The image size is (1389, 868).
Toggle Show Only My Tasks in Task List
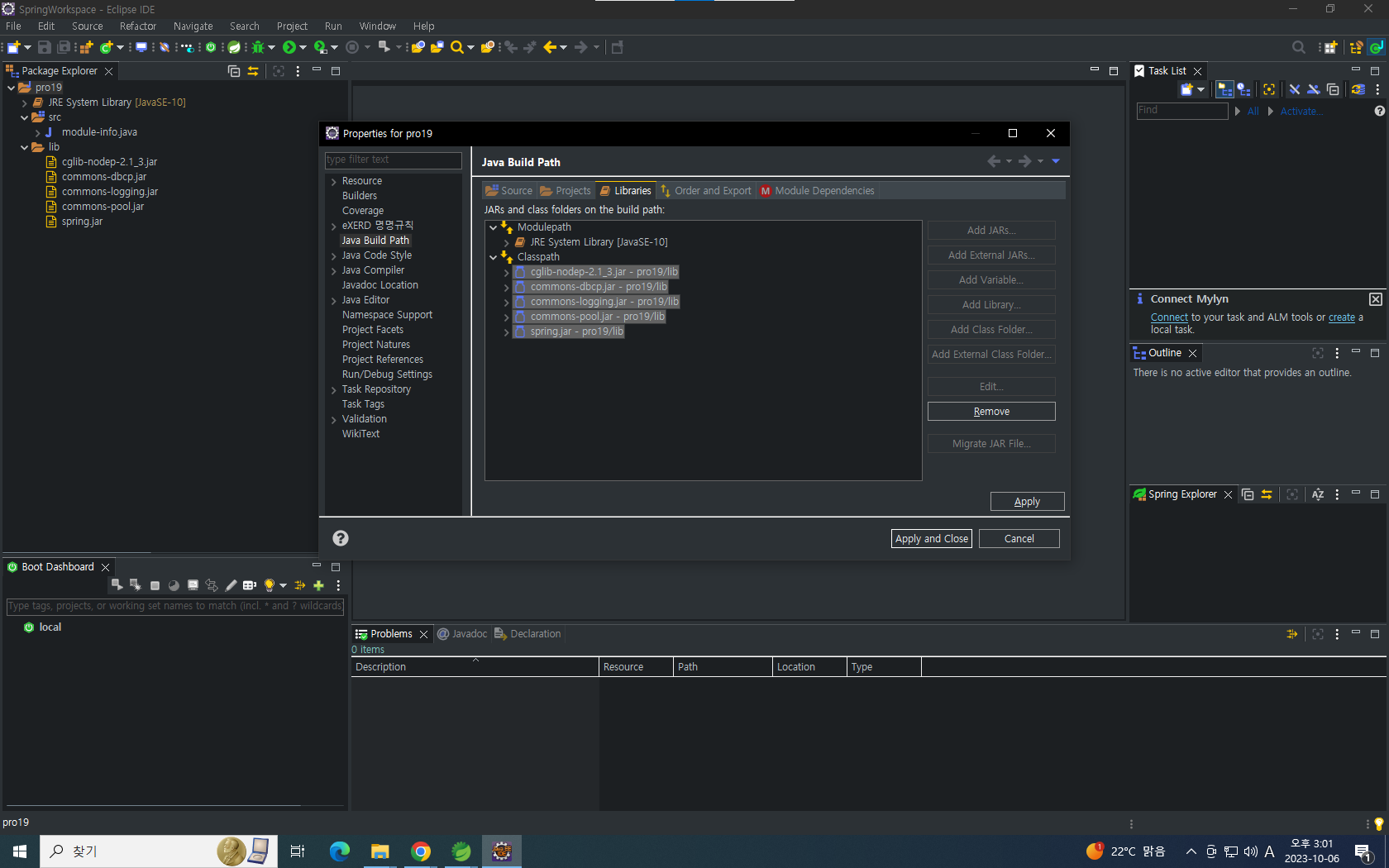click(1313, 89)
